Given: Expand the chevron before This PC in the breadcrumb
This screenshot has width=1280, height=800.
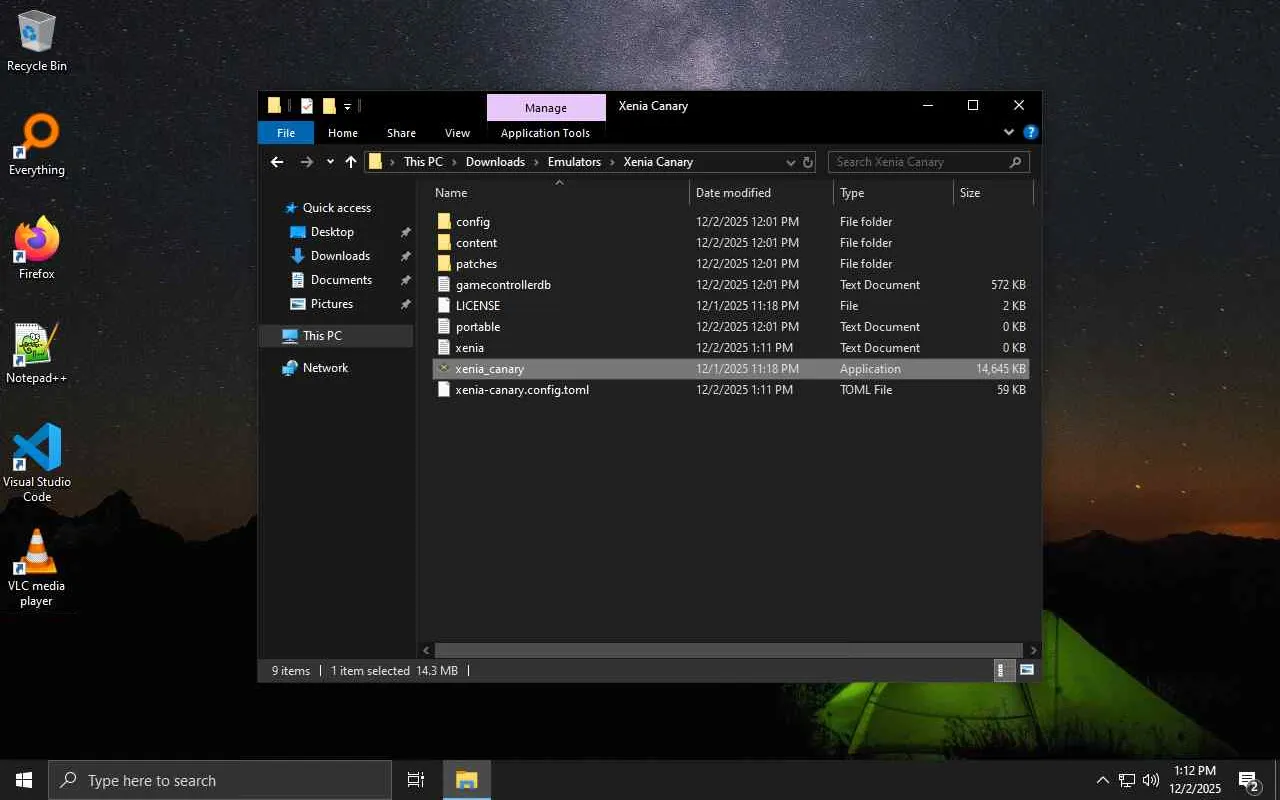Looking at the screenshot, I should click(x=393, y=162).
